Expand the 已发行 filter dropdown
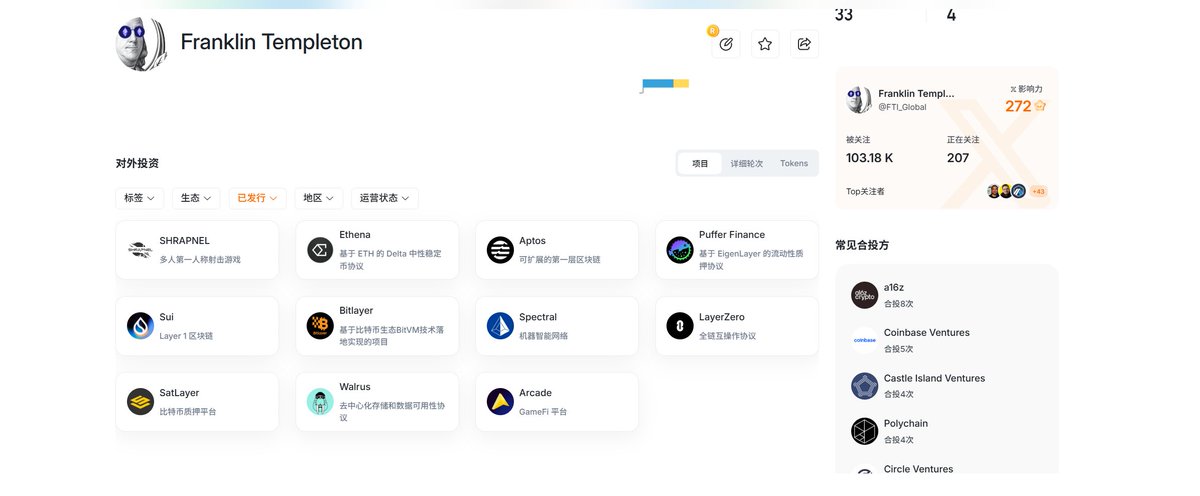 click(258, 198)
